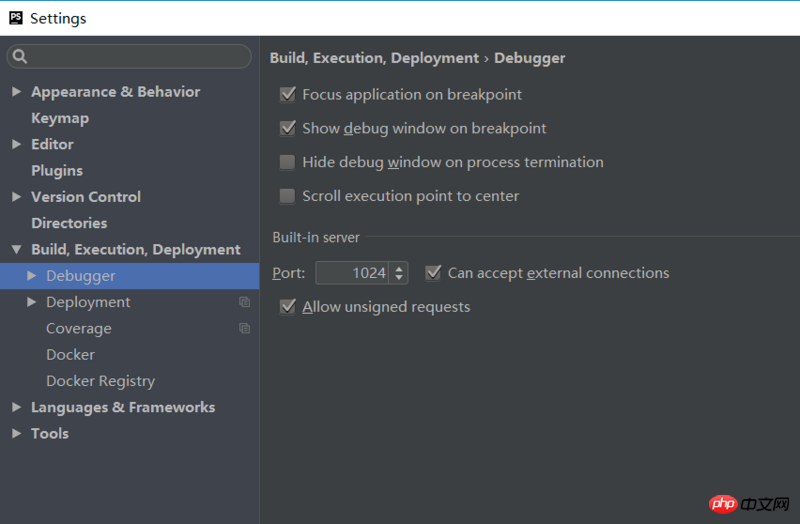Enable Hide debug window on process termination

click(288, 162)
